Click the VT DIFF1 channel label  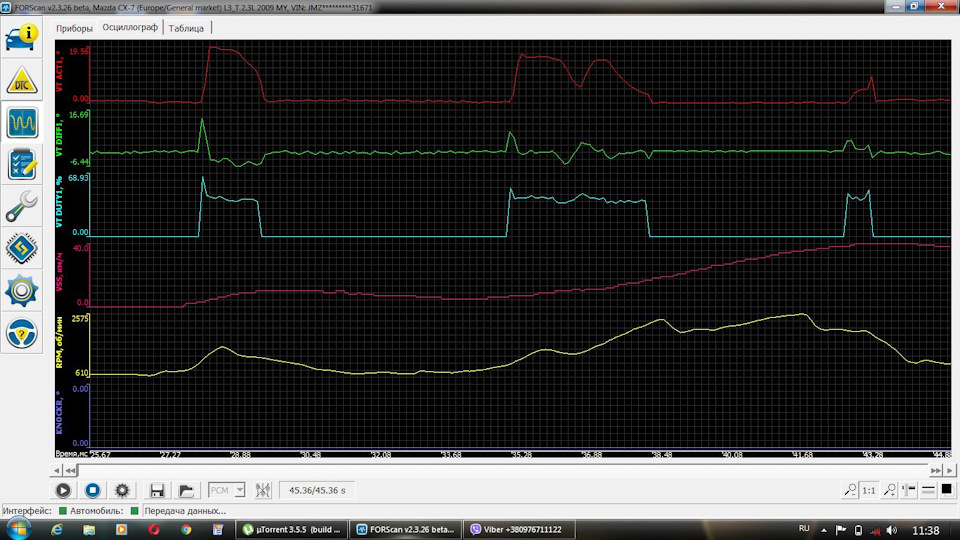pyautogui.click(x=59, y=135)
